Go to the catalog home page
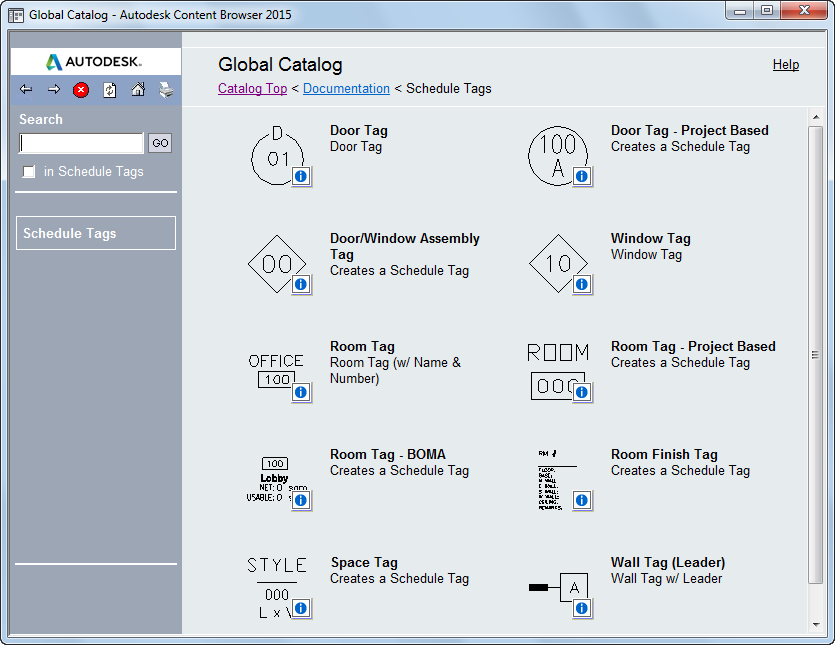This screenshot has width=835, height=645. pos(138,89)
